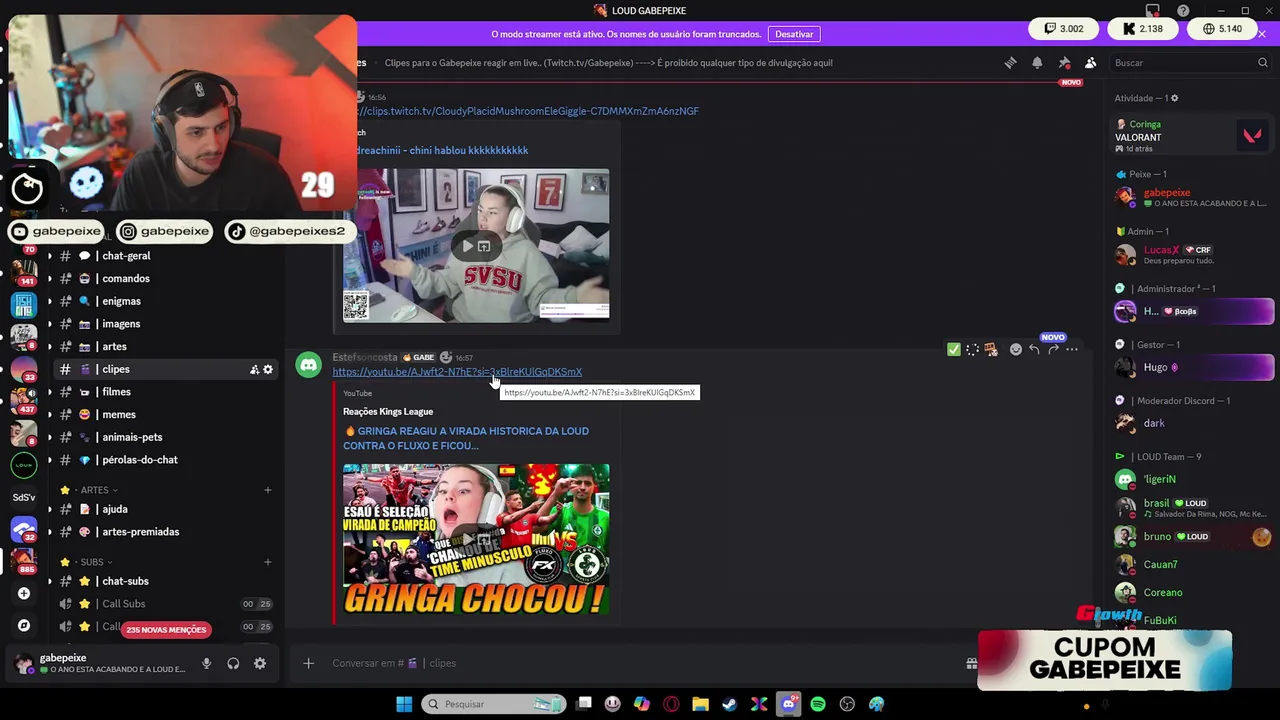1280x720 pixels.
Task: Open Steam from the taskbar
Action: (x=730, y=704)
